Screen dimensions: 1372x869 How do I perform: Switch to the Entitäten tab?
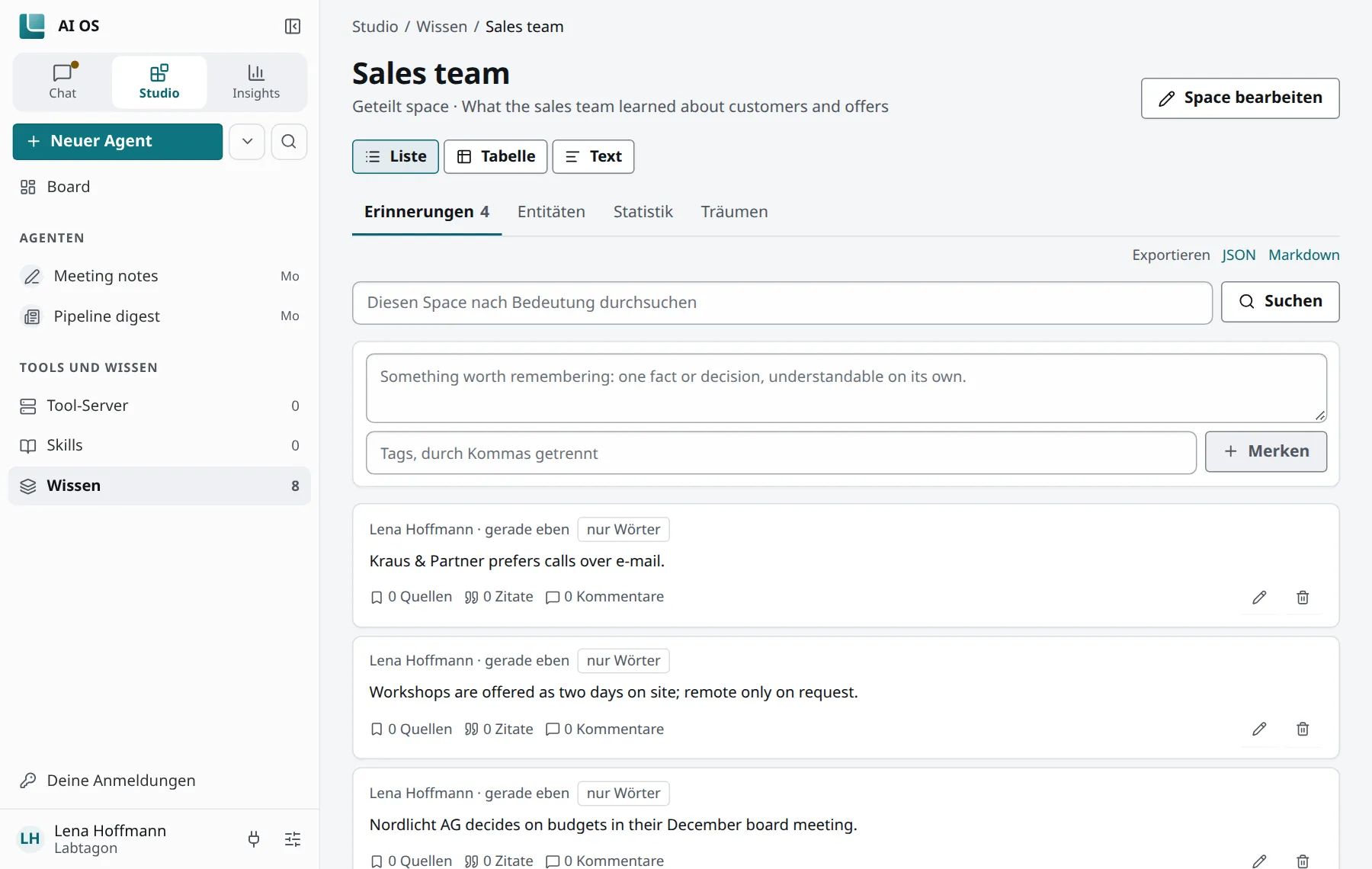click(551, 212)
